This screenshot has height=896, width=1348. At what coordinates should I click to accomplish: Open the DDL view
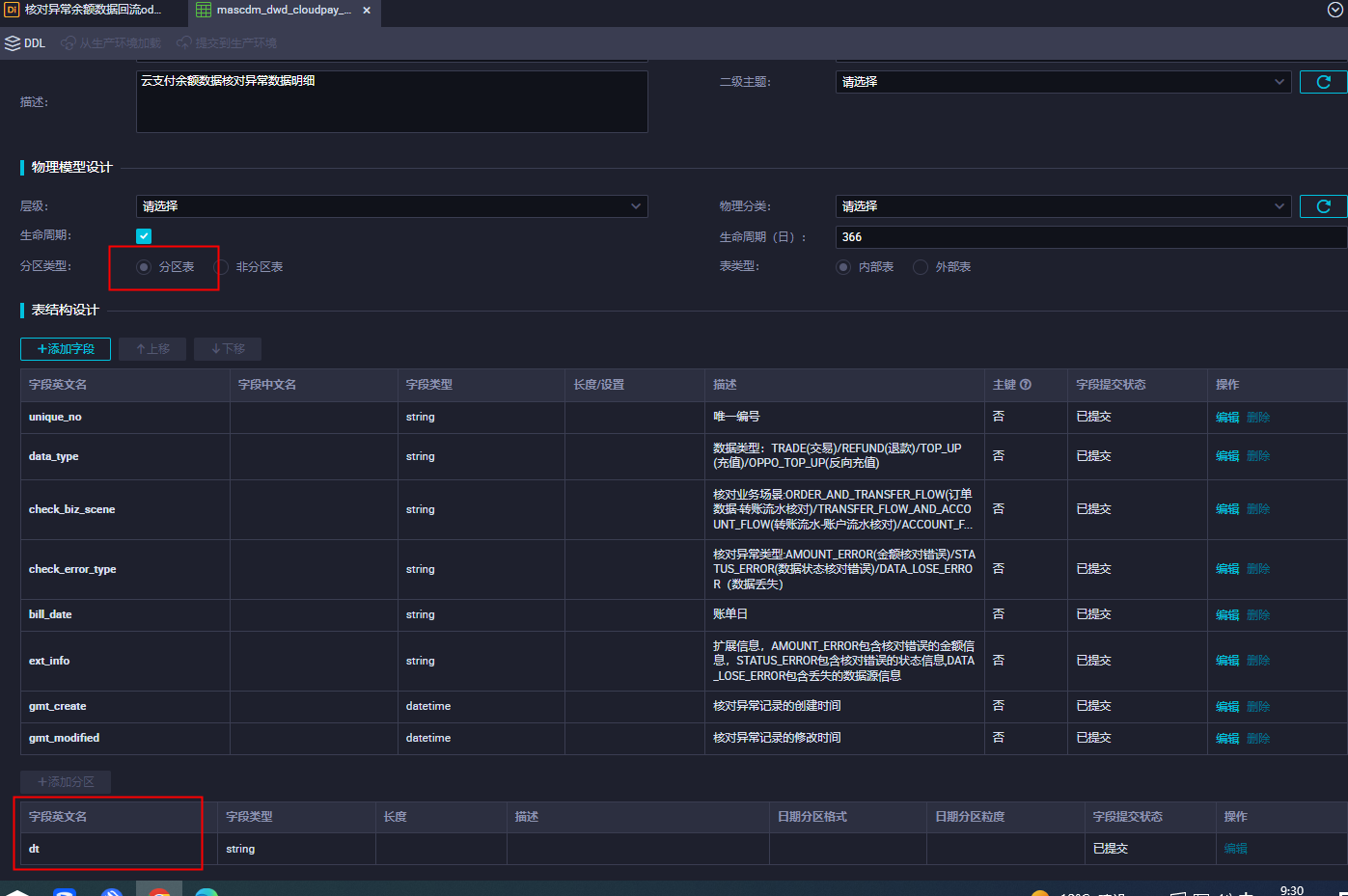coord(25,43)
